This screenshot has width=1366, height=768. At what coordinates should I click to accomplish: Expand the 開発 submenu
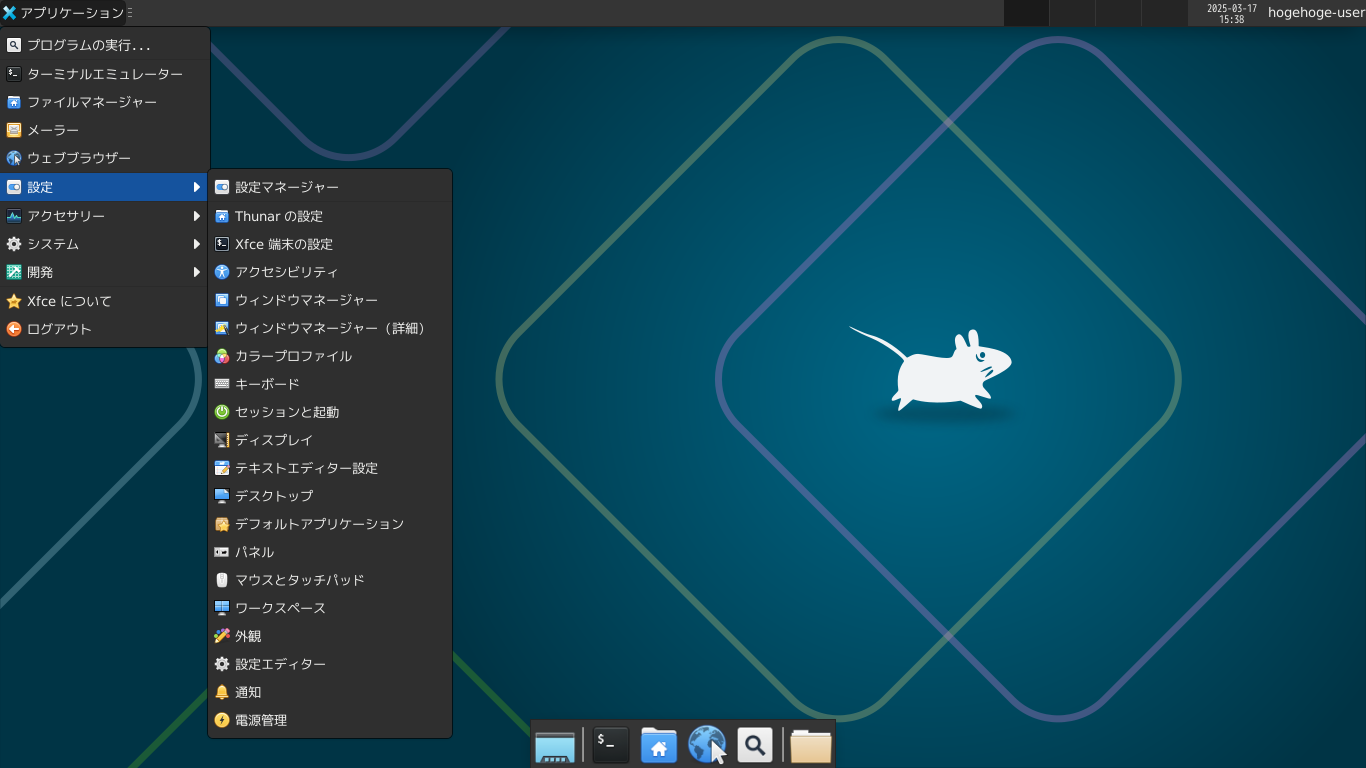pos(105,272)
